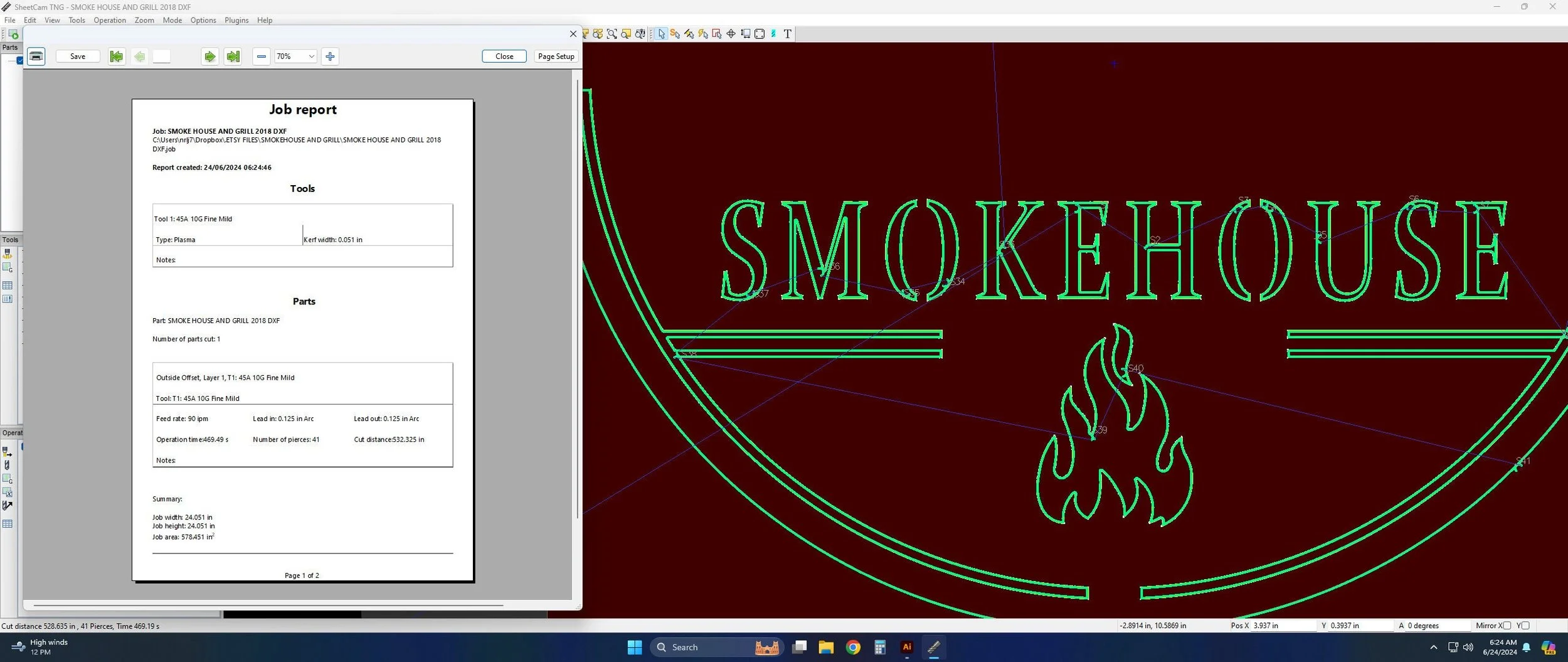Advance to the next report page
This screenshot has height=662, width=1568.
tap(209, 56)
